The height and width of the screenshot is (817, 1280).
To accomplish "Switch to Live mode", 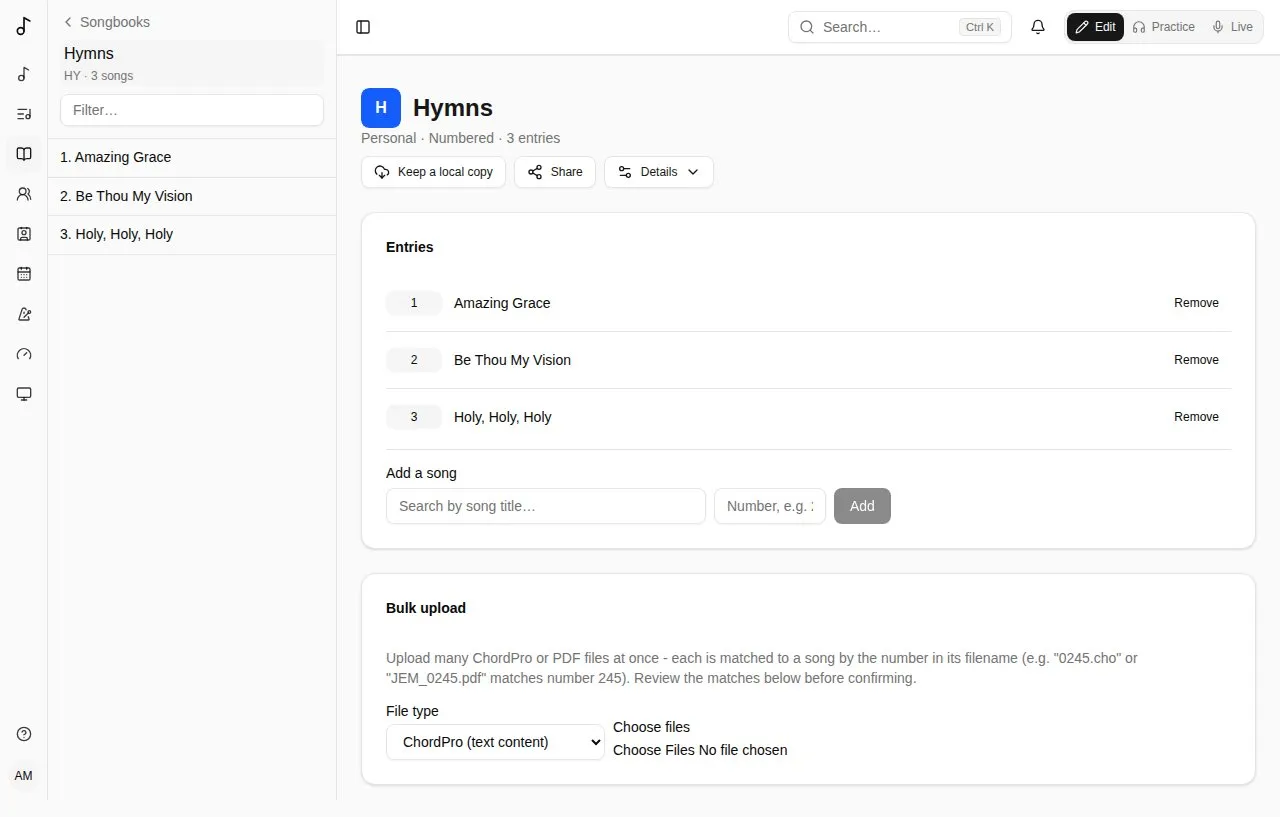I will [x=1232, y=27].
